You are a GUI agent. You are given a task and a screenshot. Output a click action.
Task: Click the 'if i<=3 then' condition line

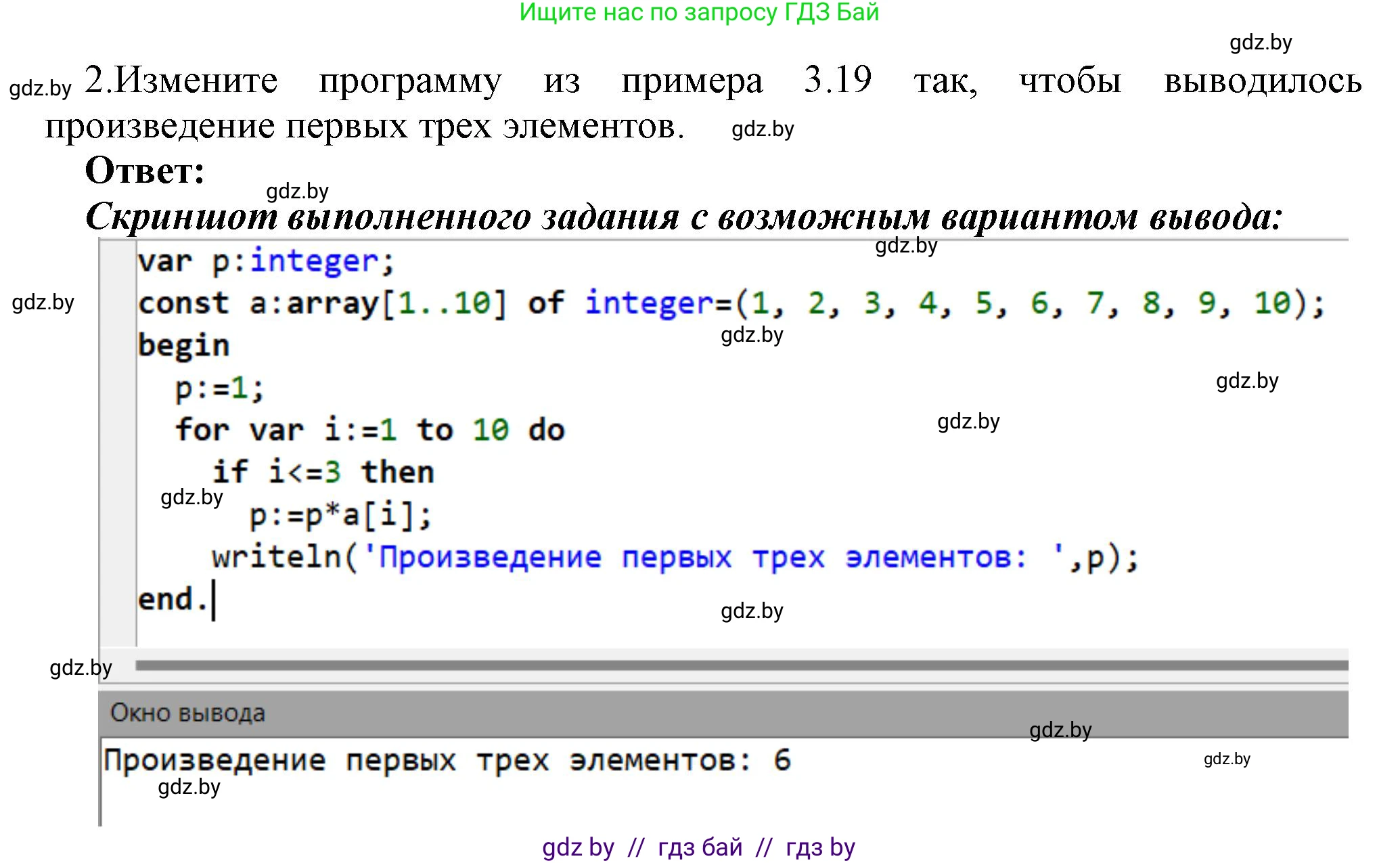323,472
